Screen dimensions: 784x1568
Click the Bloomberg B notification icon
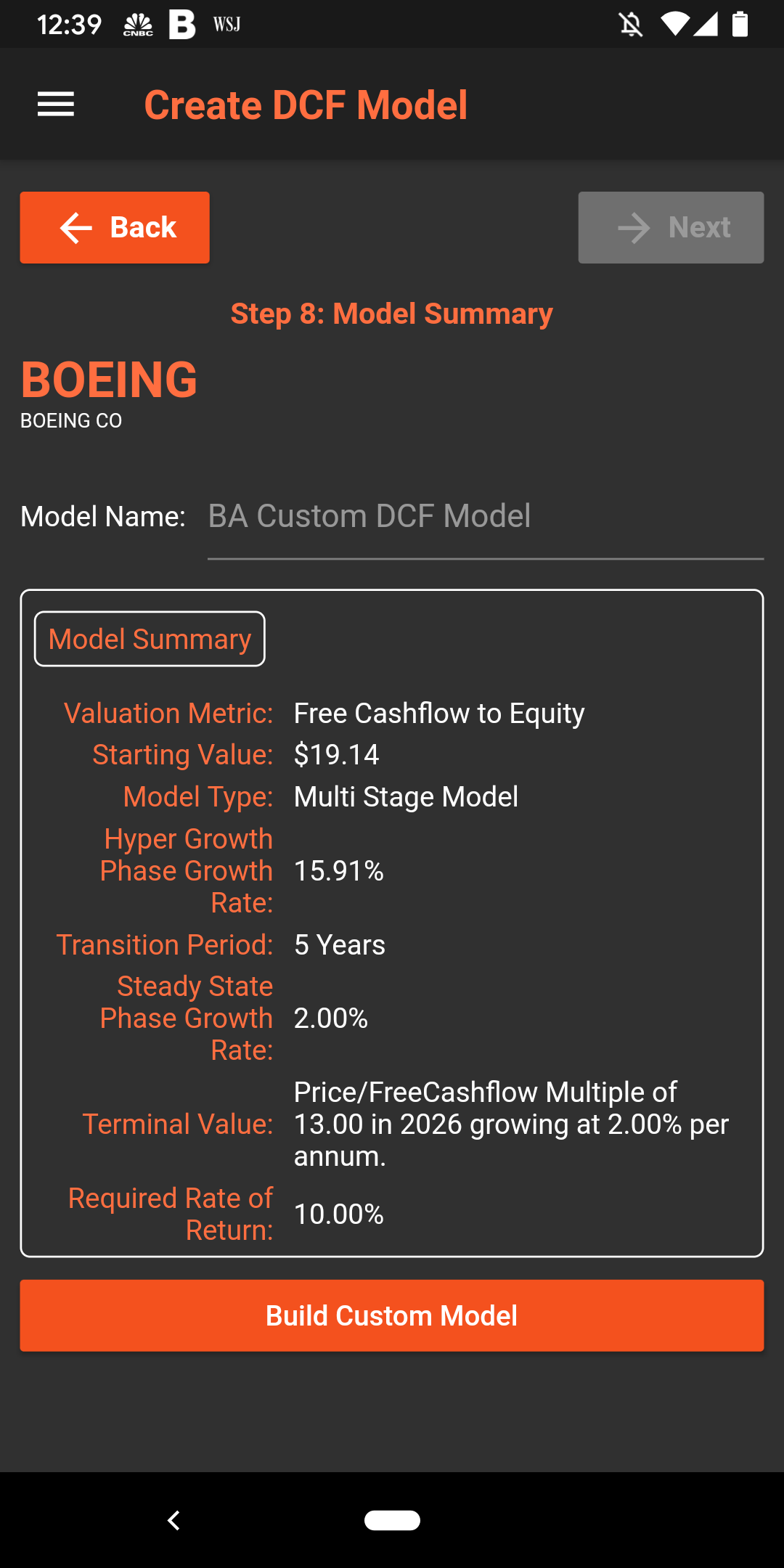[x=182, y=25]
